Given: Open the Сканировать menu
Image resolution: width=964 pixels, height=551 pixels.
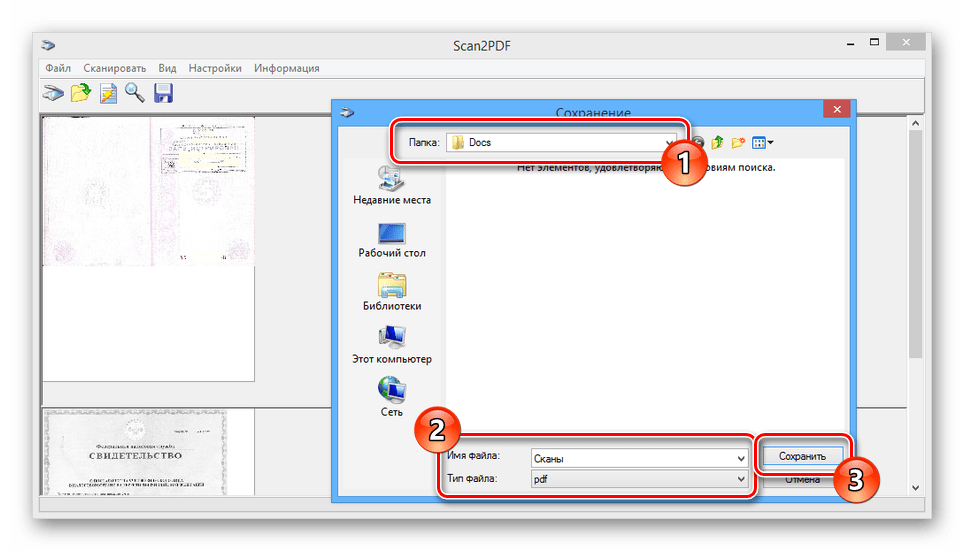Looking at the screenshot, I should 115,68.
